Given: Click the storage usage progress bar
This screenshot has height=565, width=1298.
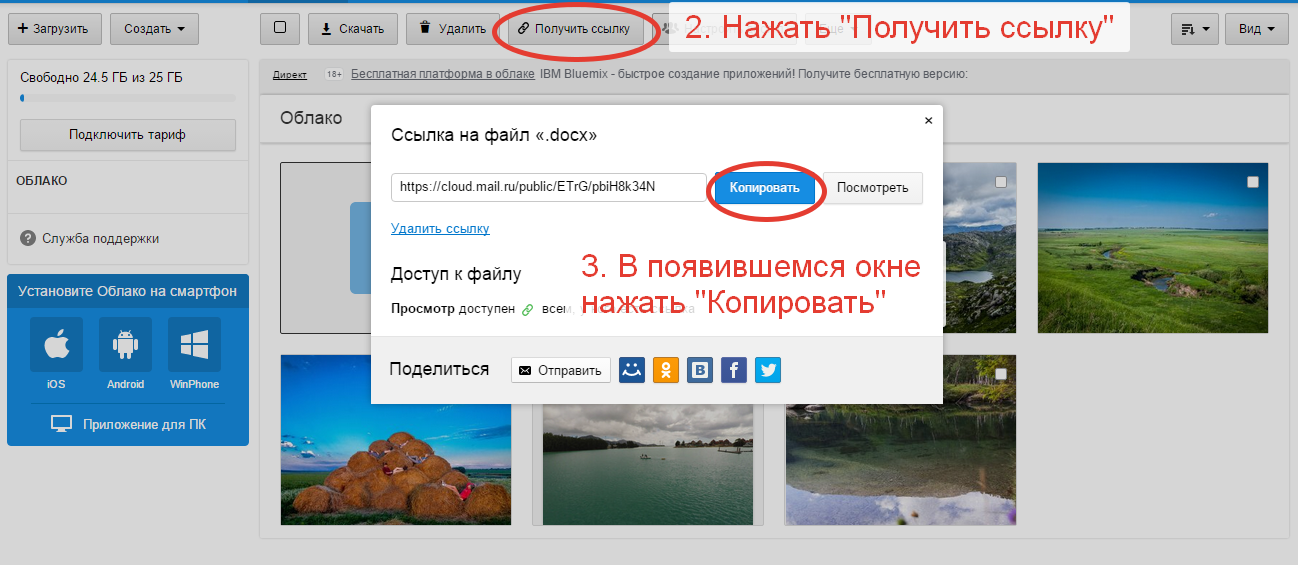Looking at the screenshot, I should [128, 98].
